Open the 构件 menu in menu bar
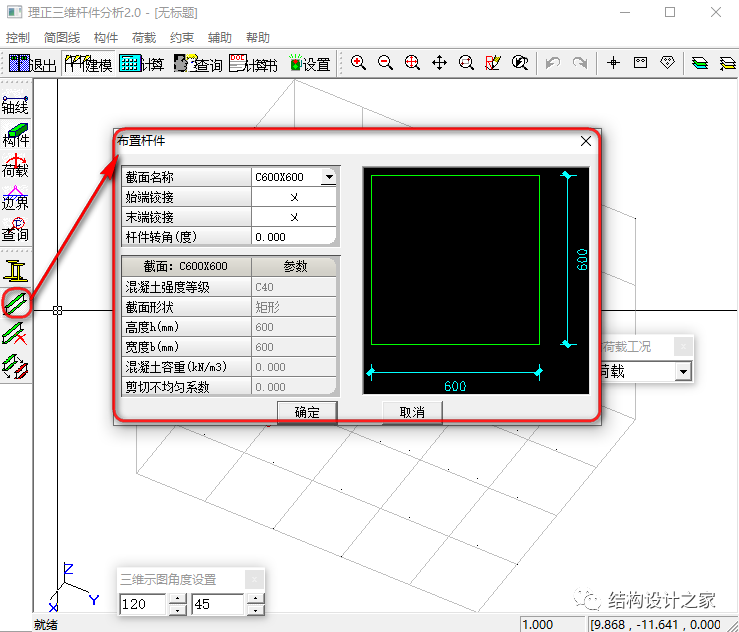Image resolution: width=739 pixels, height=632 pixels. [106, 38]
